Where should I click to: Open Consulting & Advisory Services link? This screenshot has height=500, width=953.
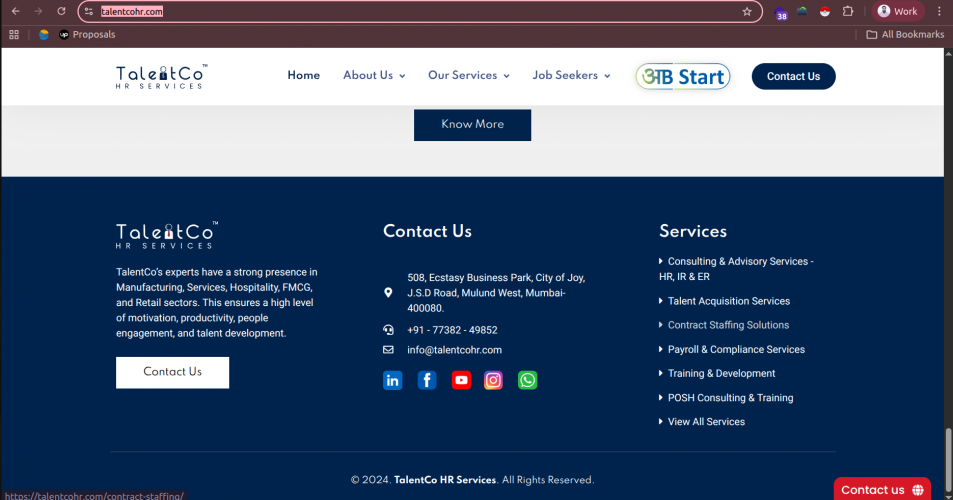point(736,269)
